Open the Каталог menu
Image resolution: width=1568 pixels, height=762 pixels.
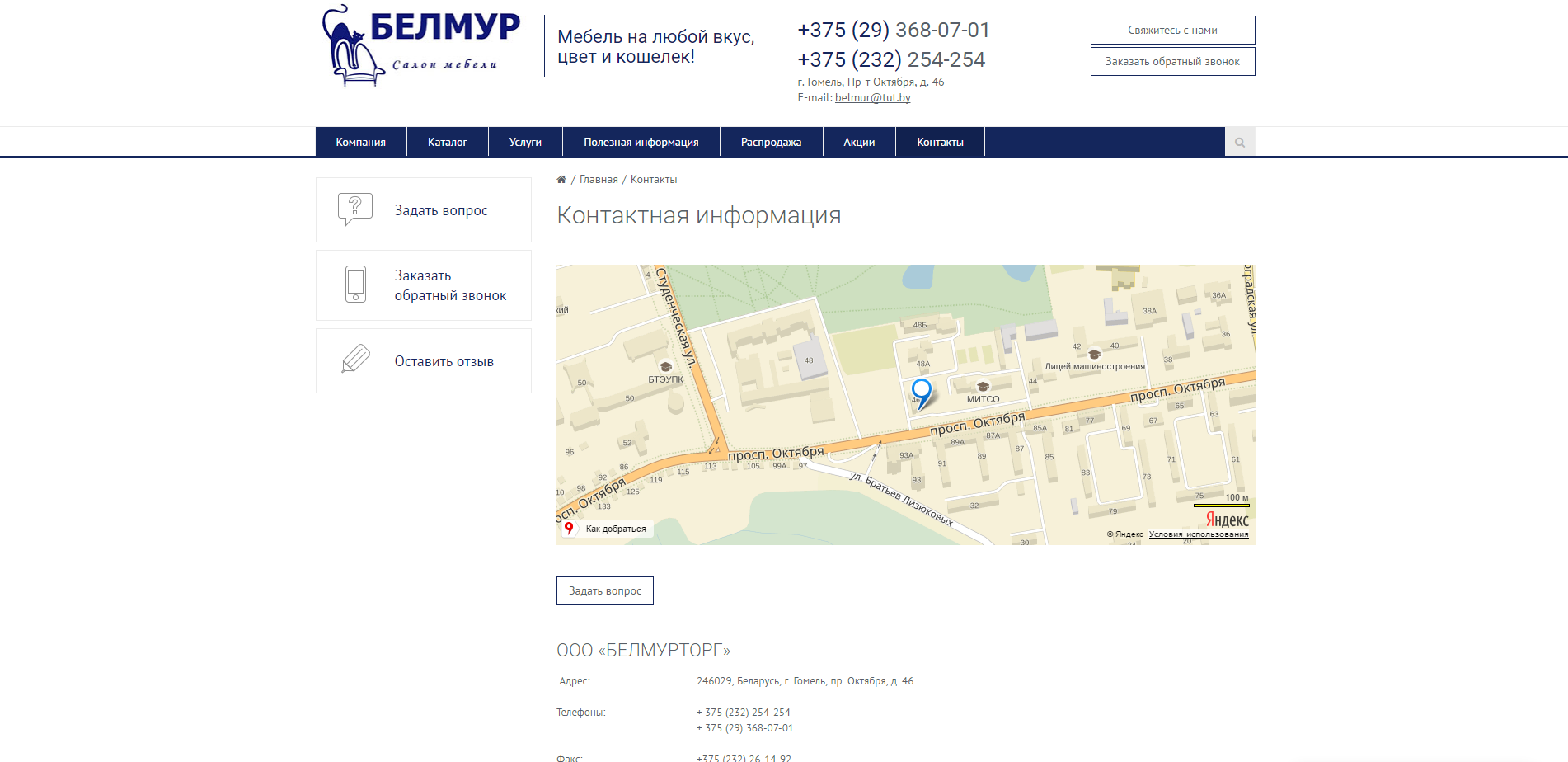pyautogui.click(x=448, y=142)
